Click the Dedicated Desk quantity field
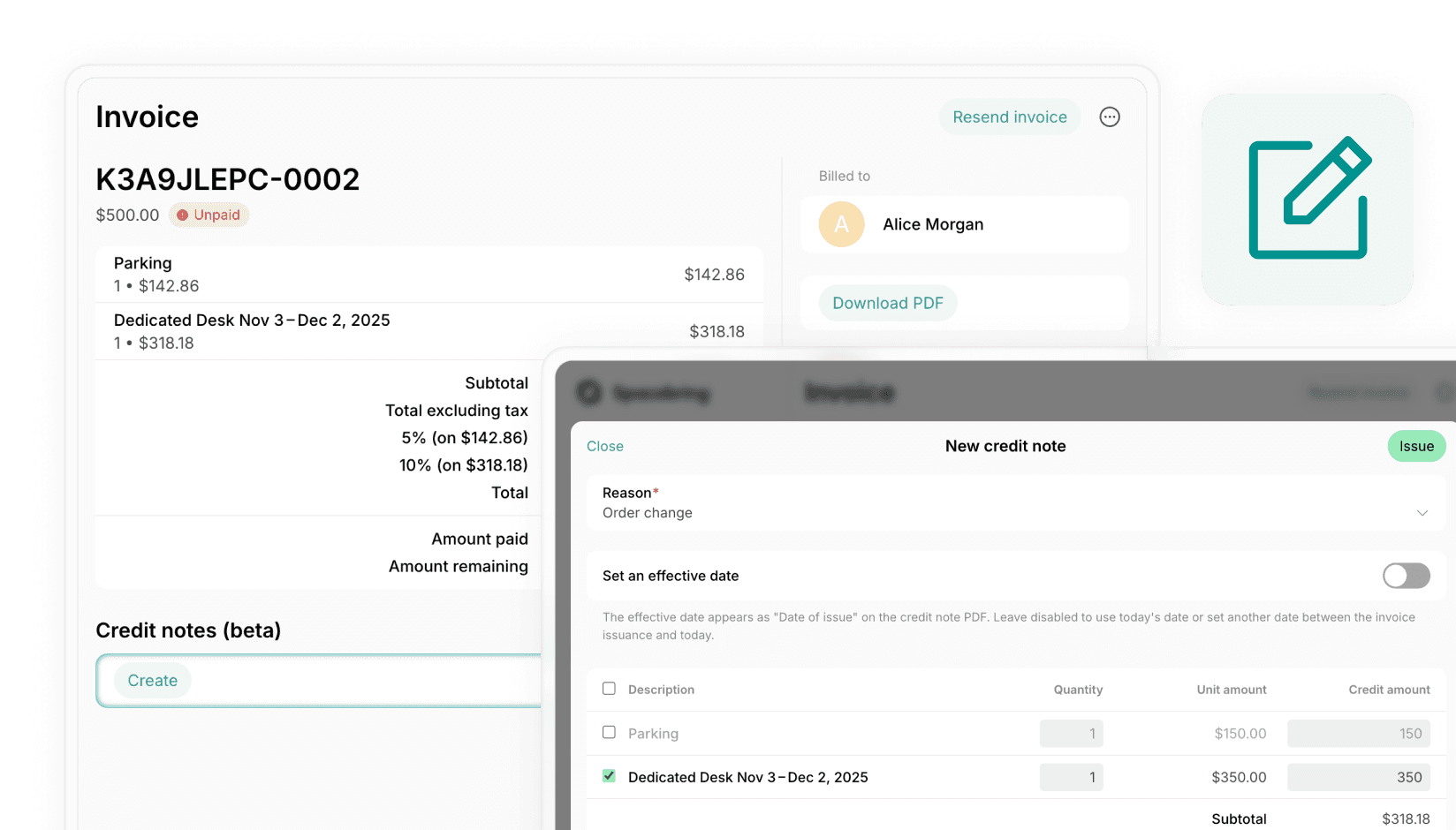Image resolution: width=1456 pixels, height=830 pixels. tap(1071, 777)
